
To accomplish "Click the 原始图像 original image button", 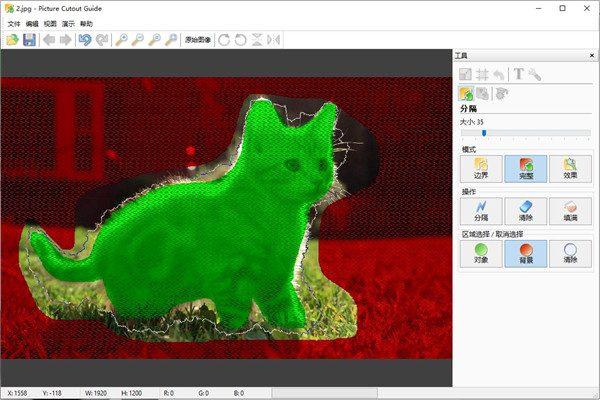I will [198, 40].
